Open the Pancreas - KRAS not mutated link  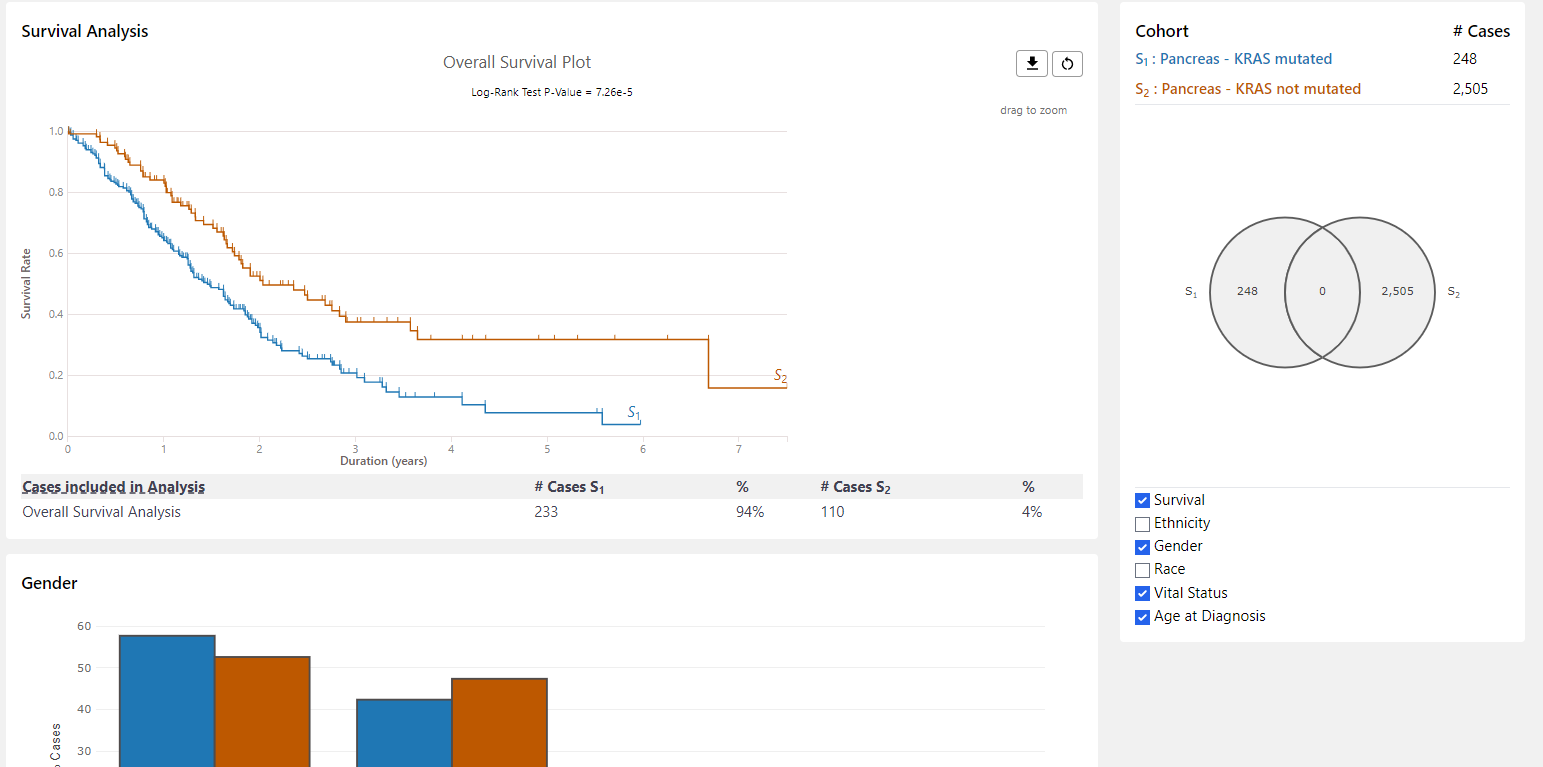(x=1247, y=89)
